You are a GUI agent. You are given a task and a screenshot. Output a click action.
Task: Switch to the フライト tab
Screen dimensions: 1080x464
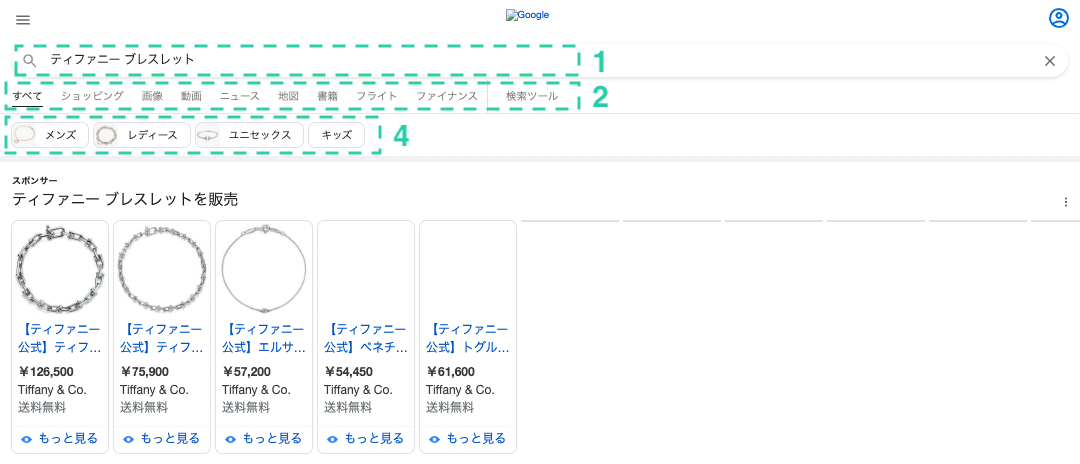tap(377, 96)
